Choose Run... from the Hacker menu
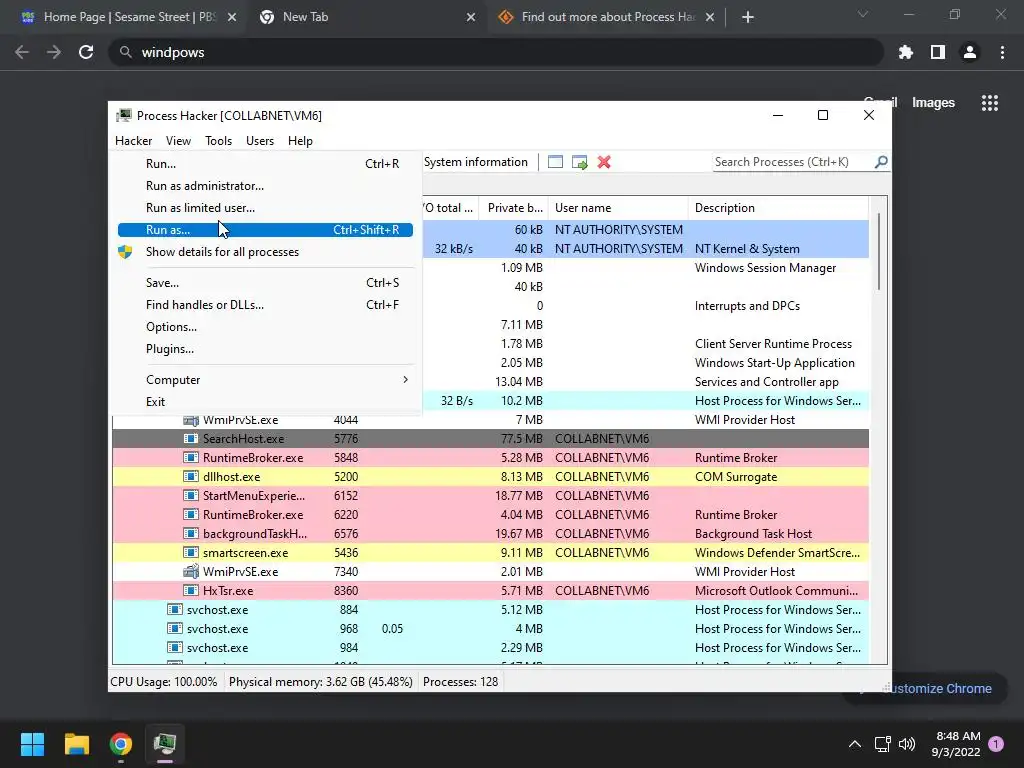Screen dimensions: 1024x768 (265, 164)
